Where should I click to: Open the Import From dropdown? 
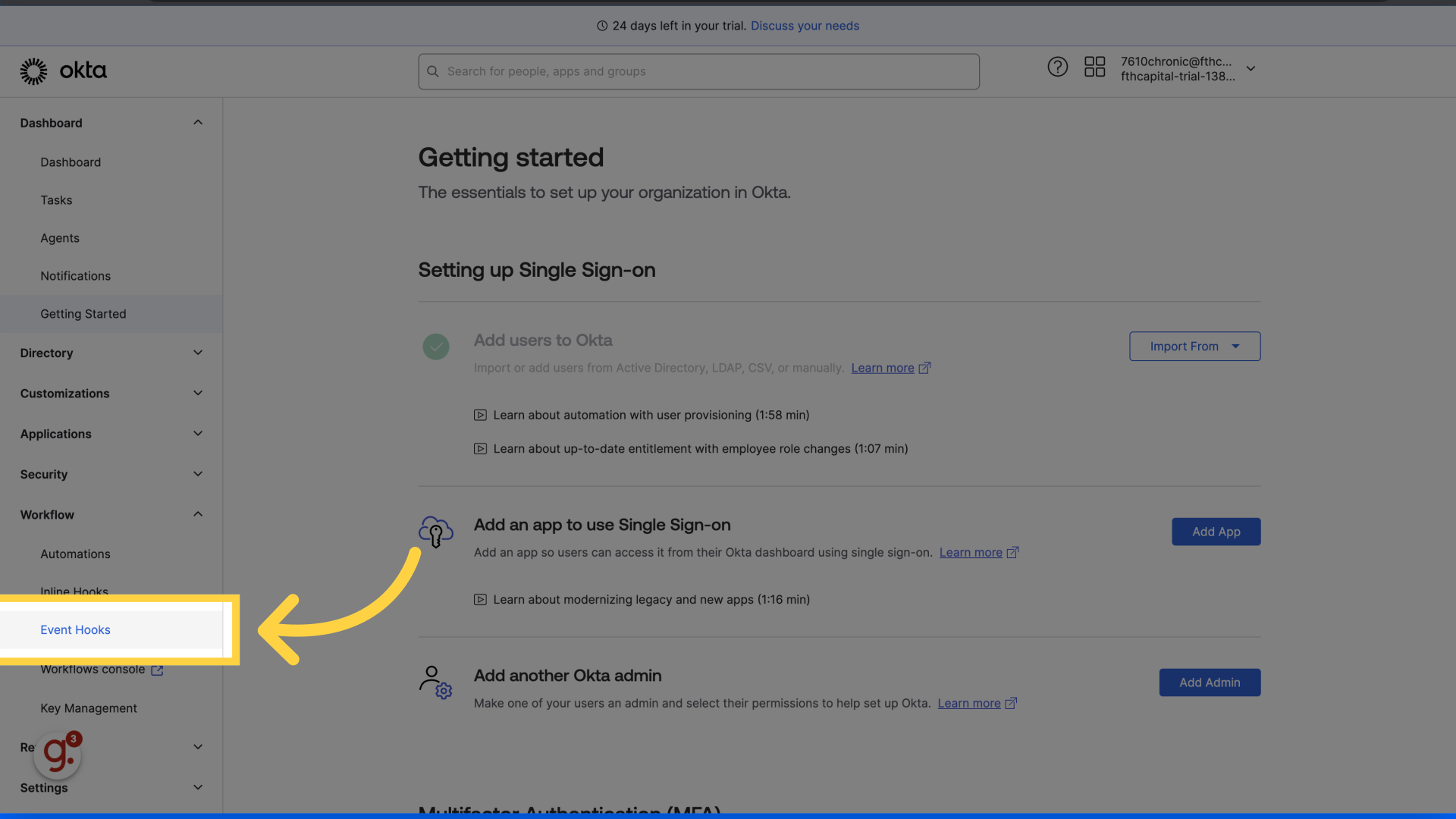pyautogui.click(x=1194, y=347)
